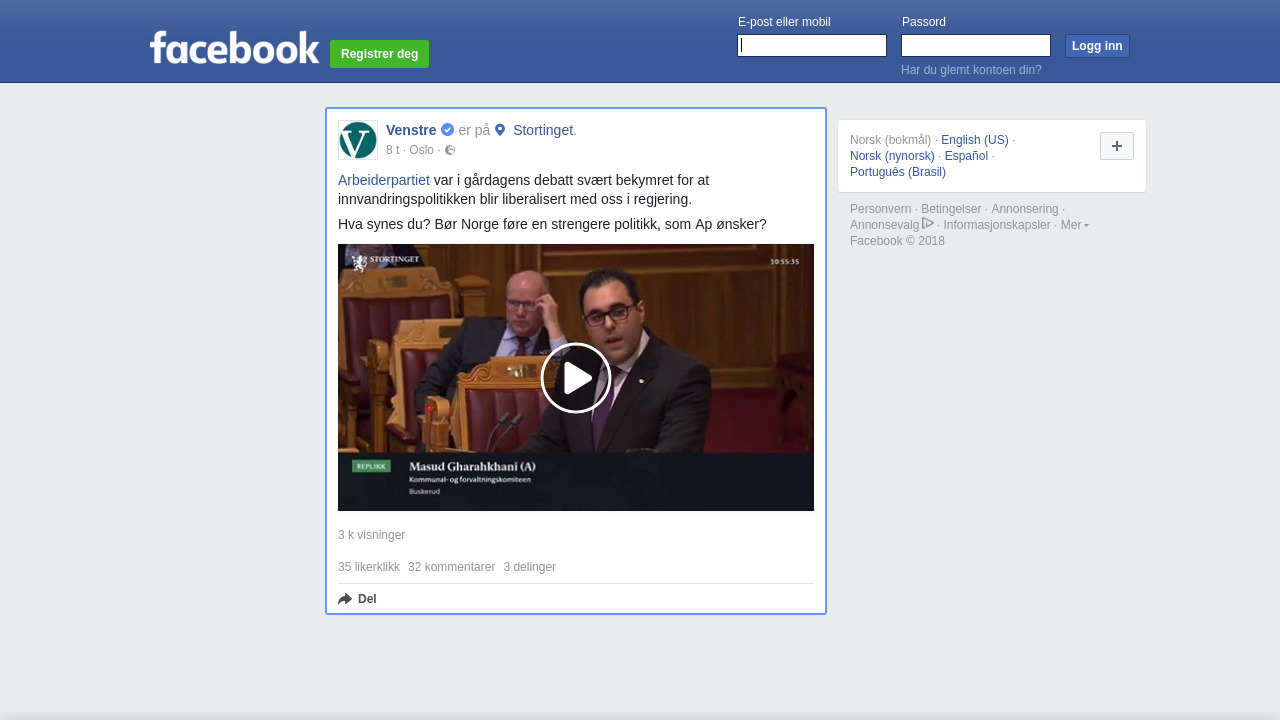Screen dimensions: 1280x720
Task: Click the location pin icon by Stortinget
Action: [x=500, y=130]
